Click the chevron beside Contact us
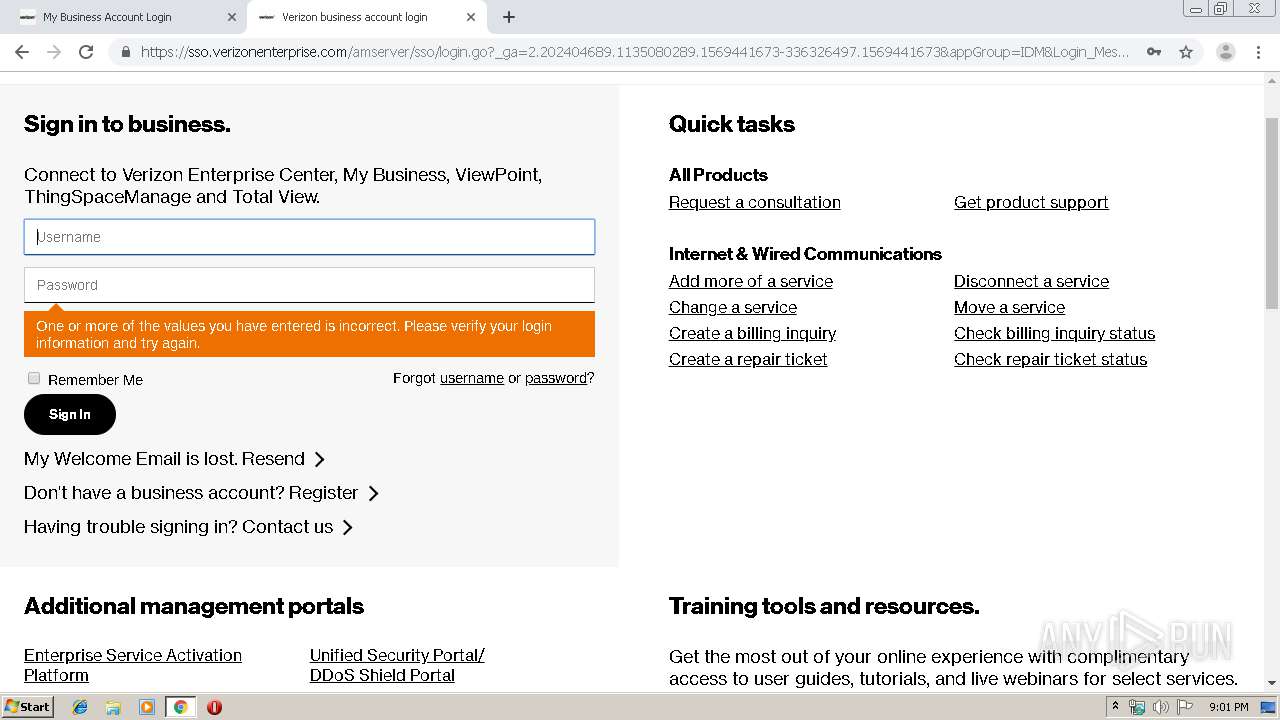The width and height of the screenshot is (1280, 720). click(347, 527)
